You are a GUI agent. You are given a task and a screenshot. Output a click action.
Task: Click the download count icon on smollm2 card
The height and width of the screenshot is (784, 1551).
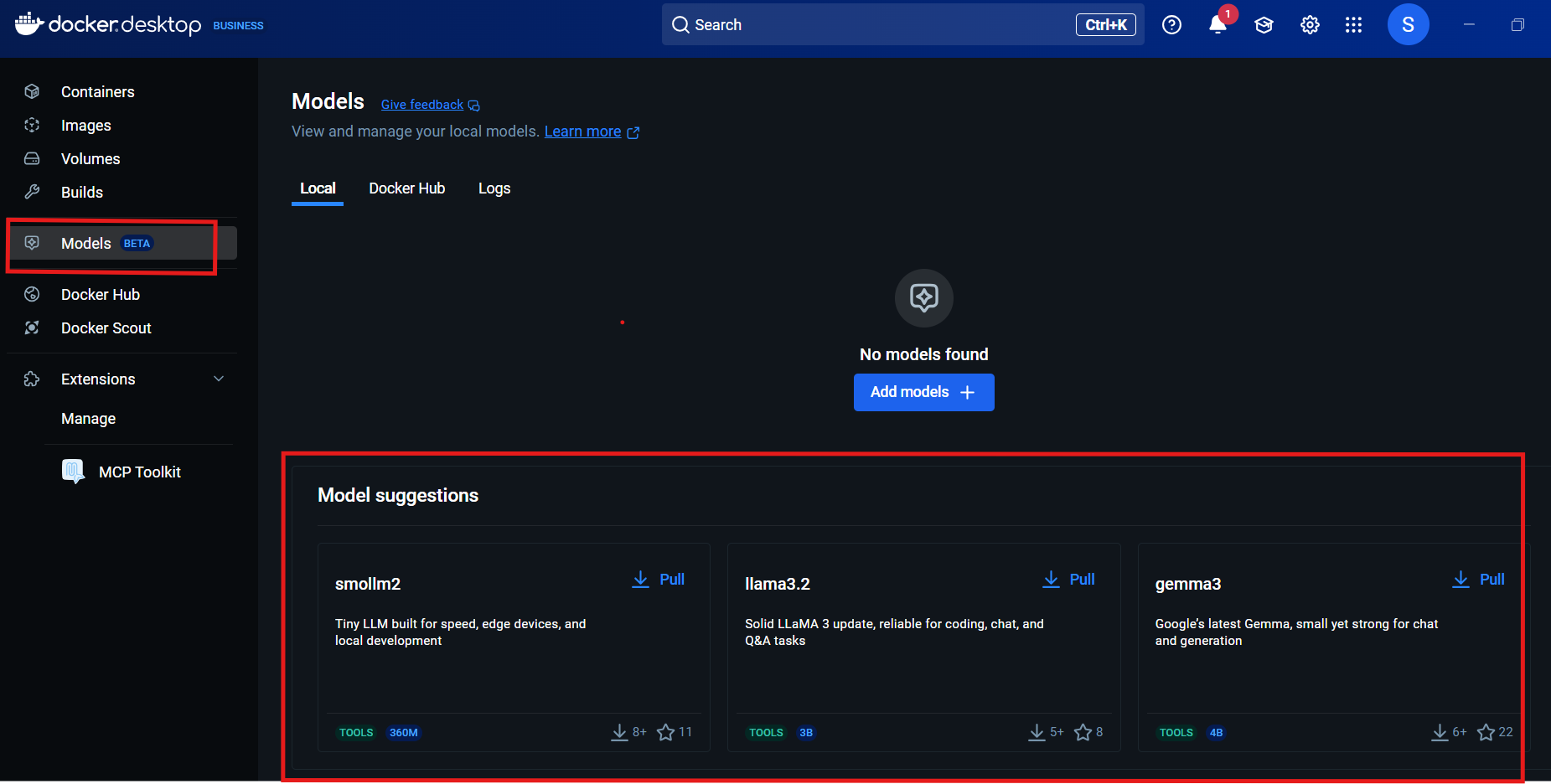(619, 732)
